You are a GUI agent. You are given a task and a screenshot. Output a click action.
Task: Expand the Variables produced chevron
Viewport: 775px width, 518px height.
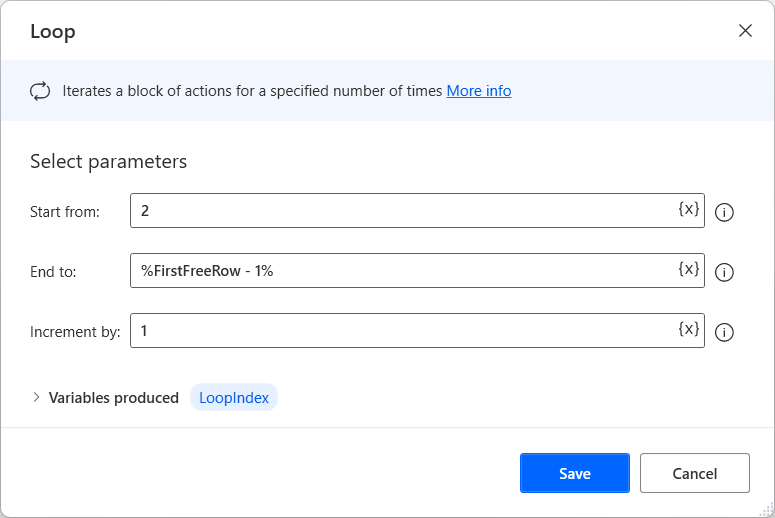(x=37, y=397)
